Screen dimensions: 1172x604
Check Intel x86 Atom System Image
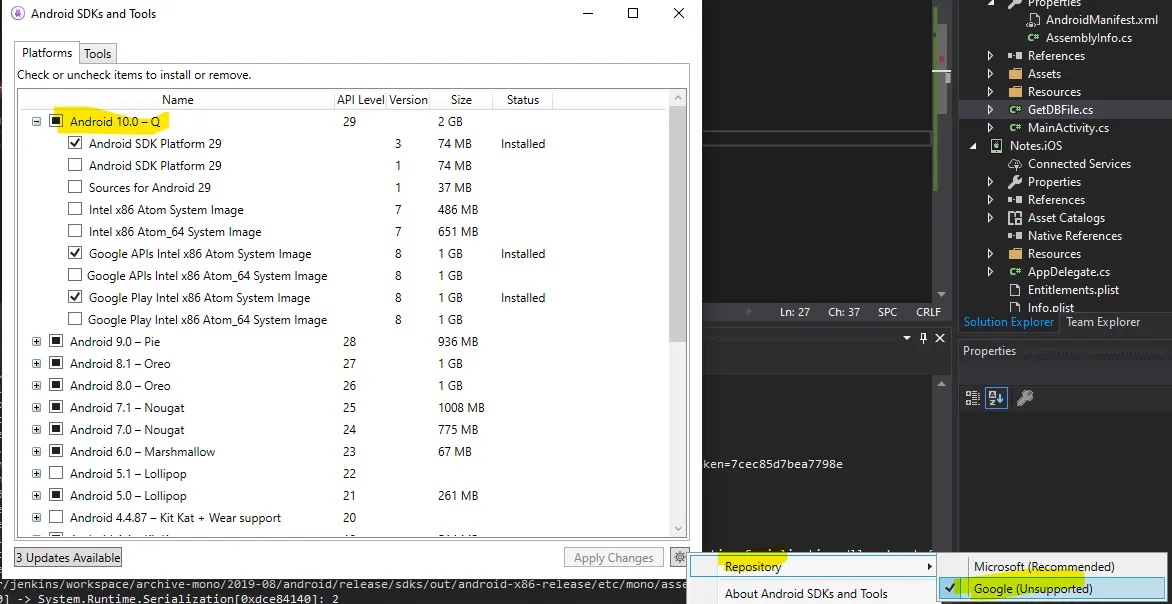pyautogui.click(x=75, y=209)
